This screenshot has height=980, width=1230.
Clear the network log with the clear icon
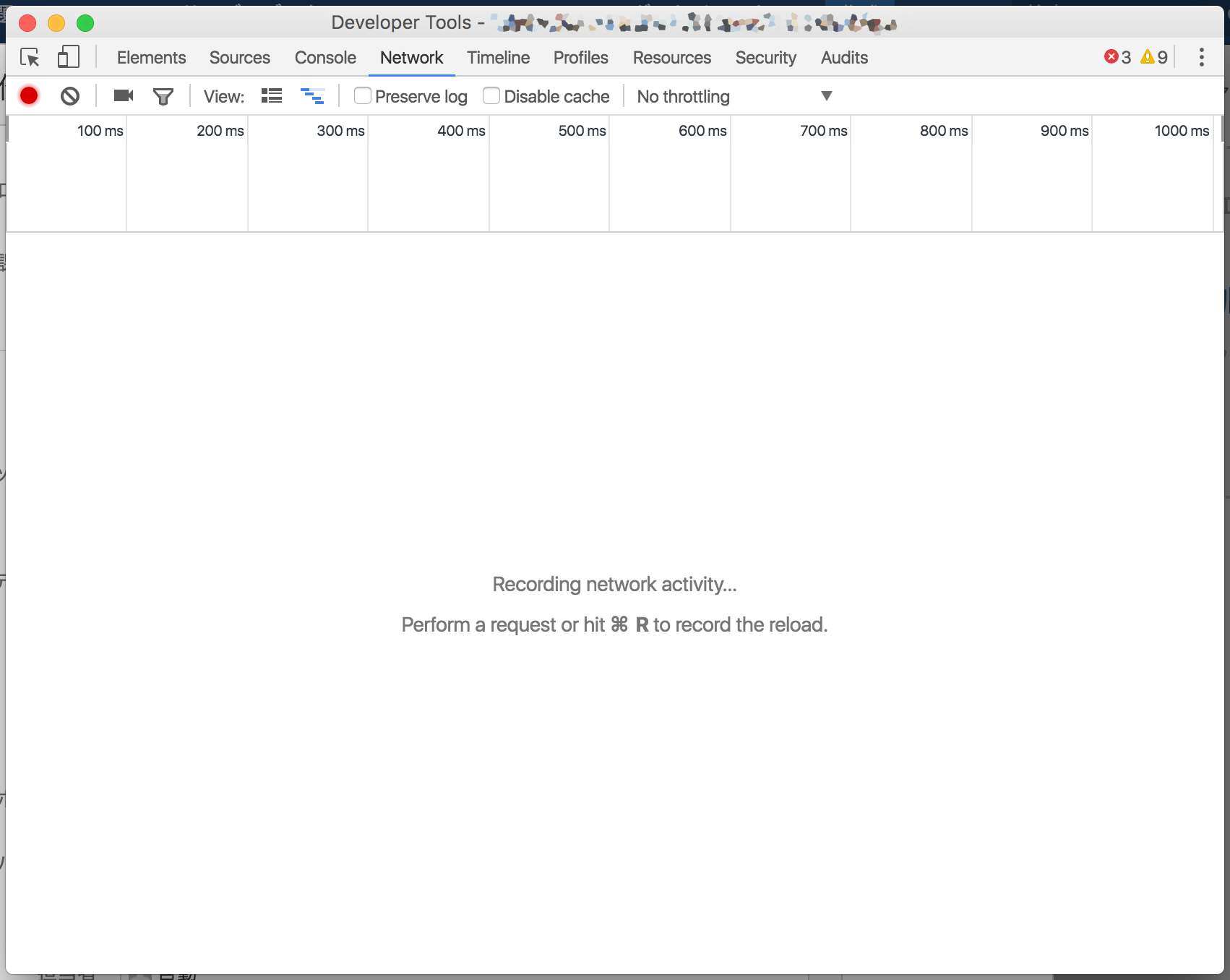(69, 95)
